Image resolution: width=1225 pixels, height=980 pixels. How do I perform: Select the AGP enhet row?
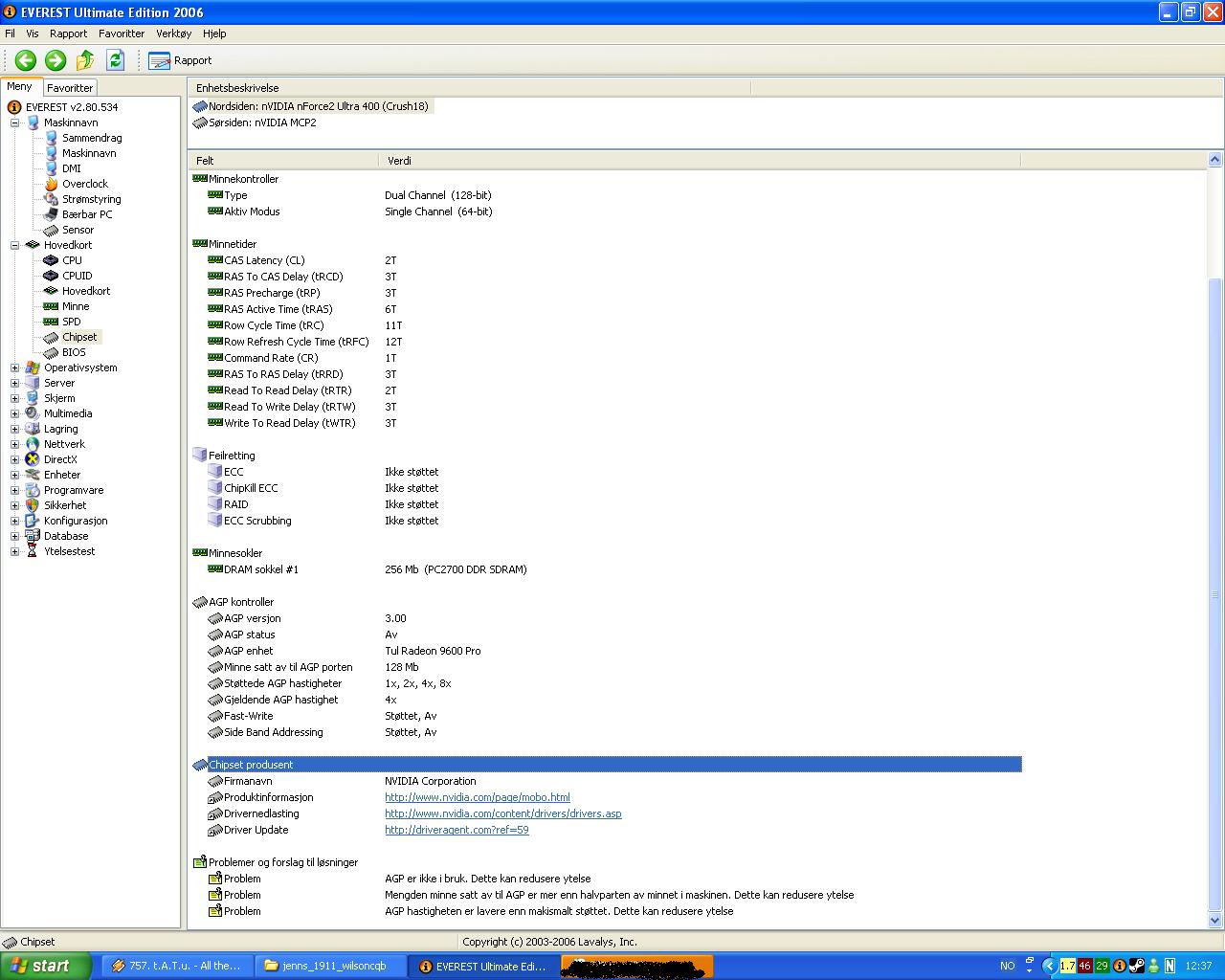[x=605, y=651]
